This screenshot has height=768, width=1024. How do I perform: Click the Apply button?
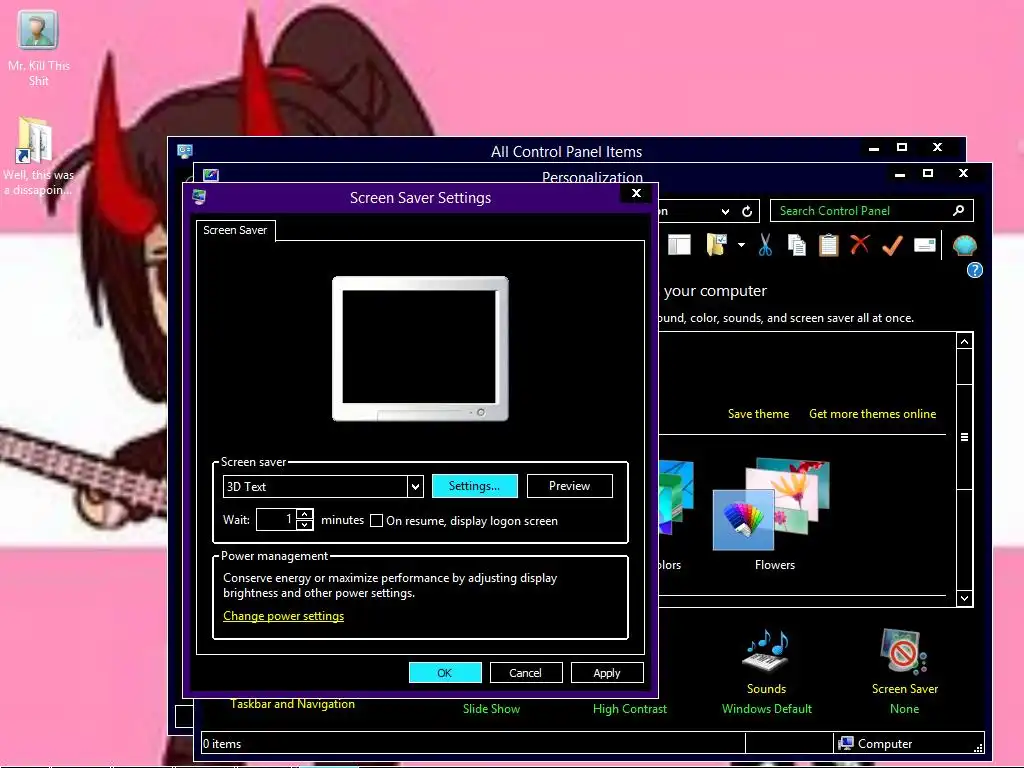click(607, 673)
